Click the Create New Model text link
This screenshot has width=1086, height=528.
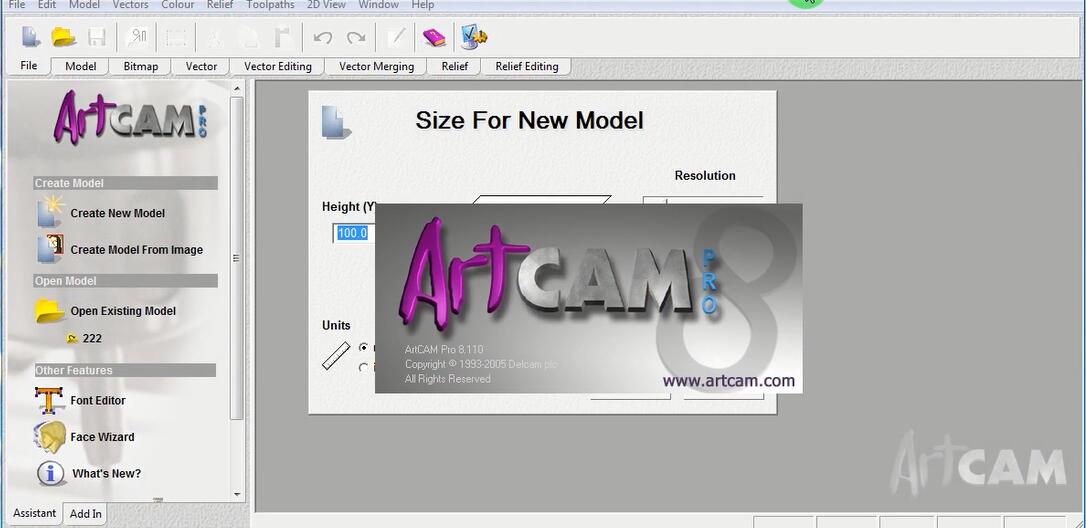pos(118,213)
